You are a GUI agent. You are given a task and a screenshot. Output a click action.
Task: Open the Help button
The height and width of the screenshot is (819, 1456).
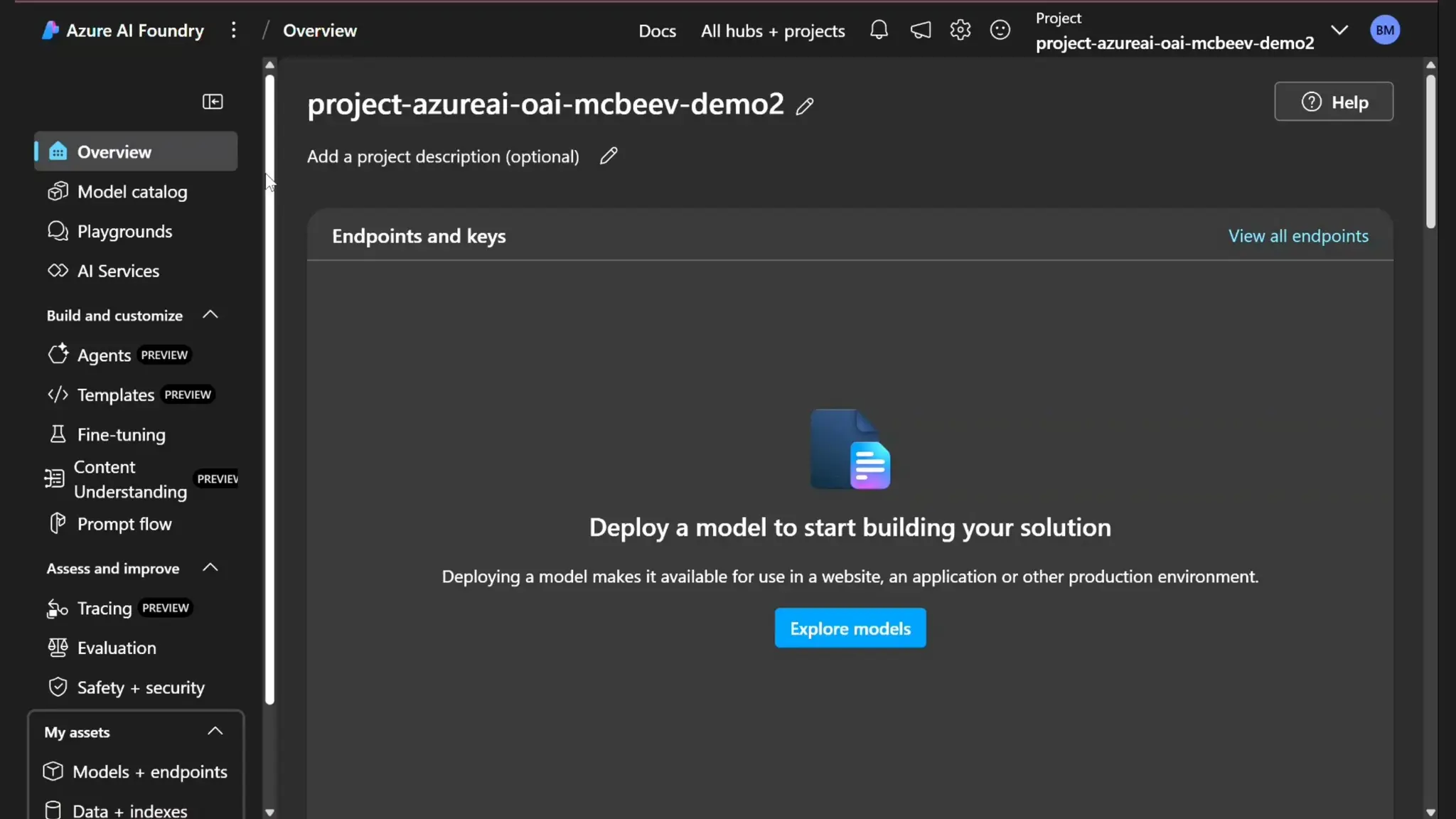tap(1334, 102)
